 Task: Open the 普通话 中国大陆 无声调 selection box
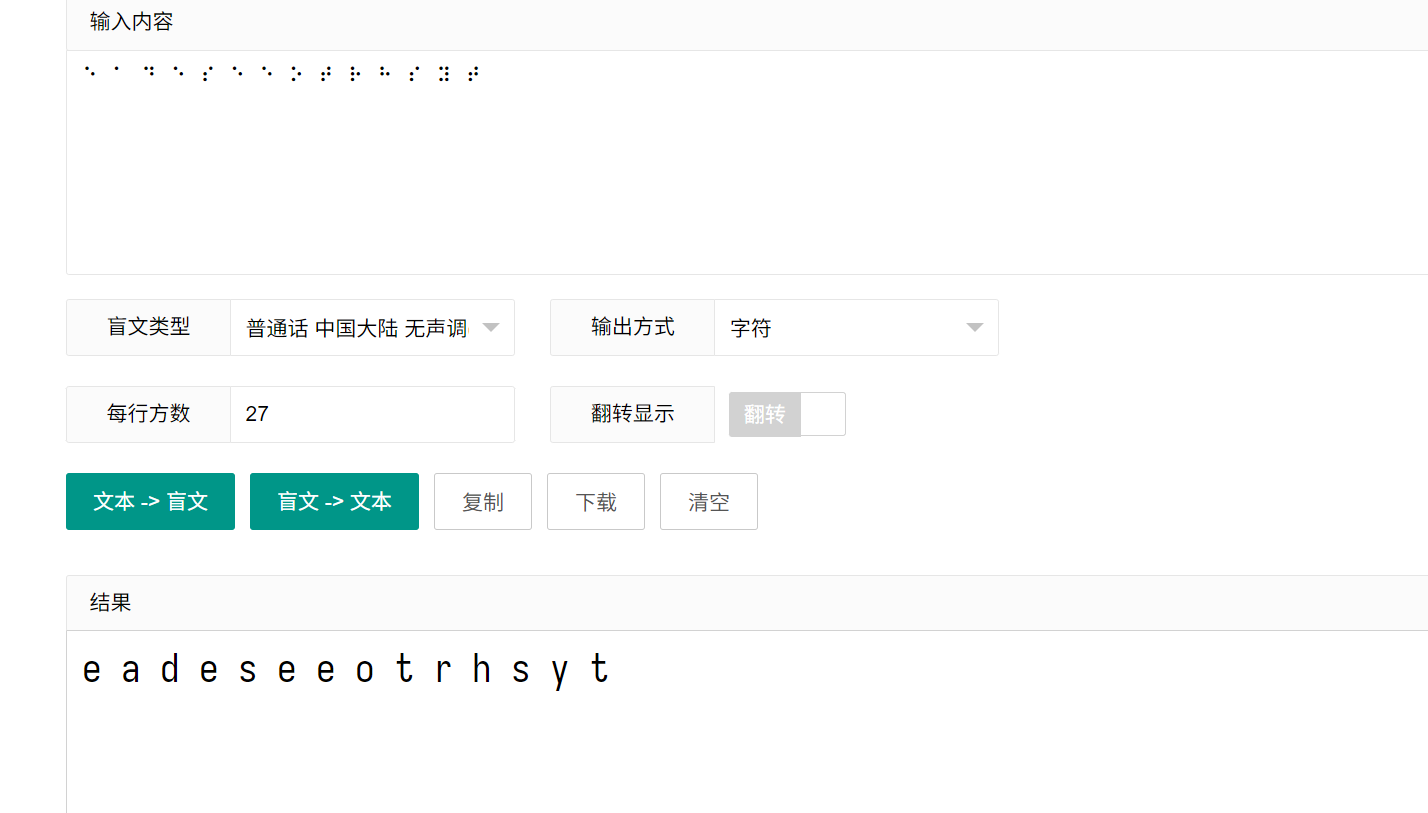(357, 328)
